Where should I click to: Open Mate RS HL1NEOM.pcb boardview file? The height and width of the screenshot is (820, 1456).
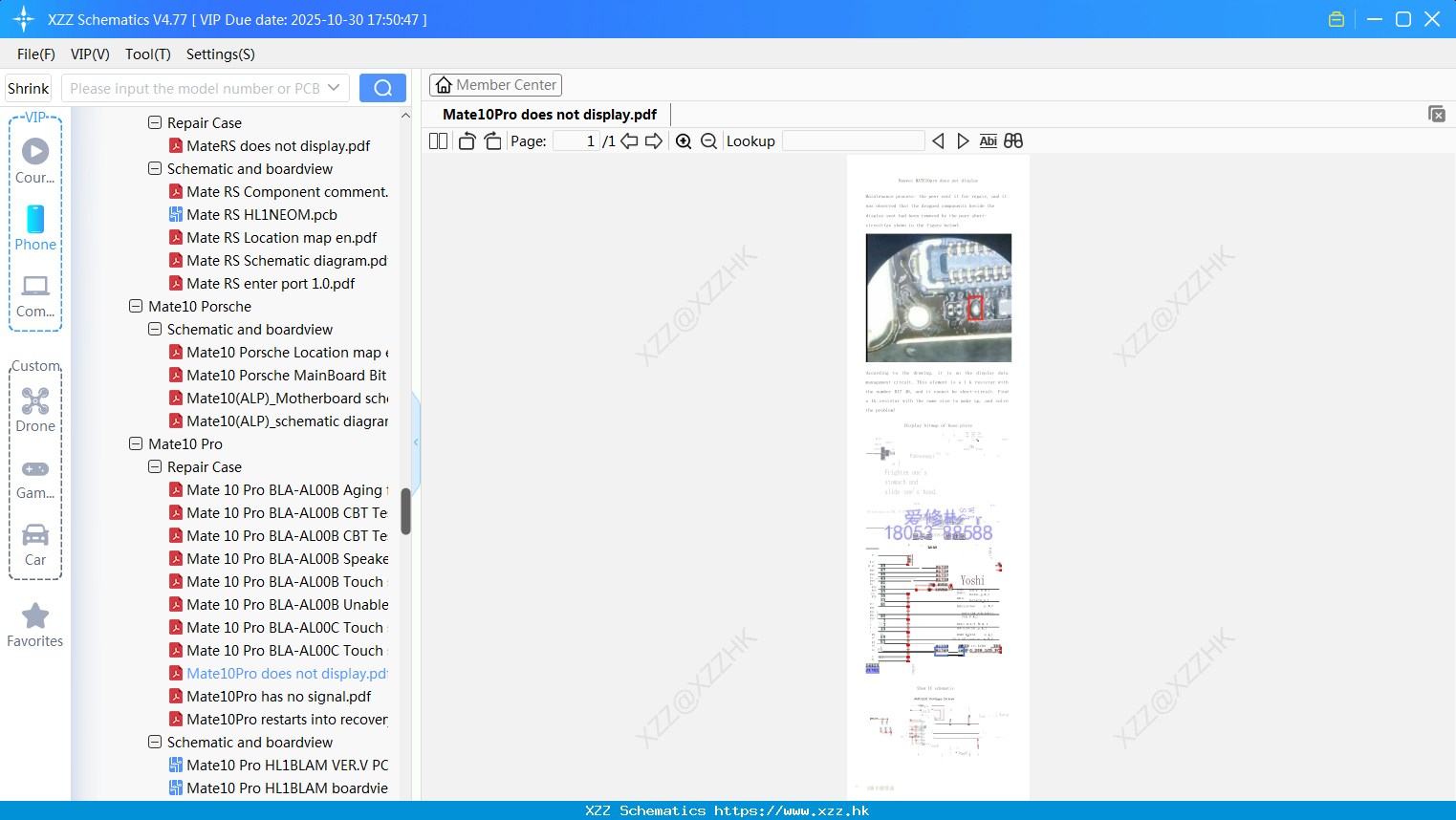262,215
